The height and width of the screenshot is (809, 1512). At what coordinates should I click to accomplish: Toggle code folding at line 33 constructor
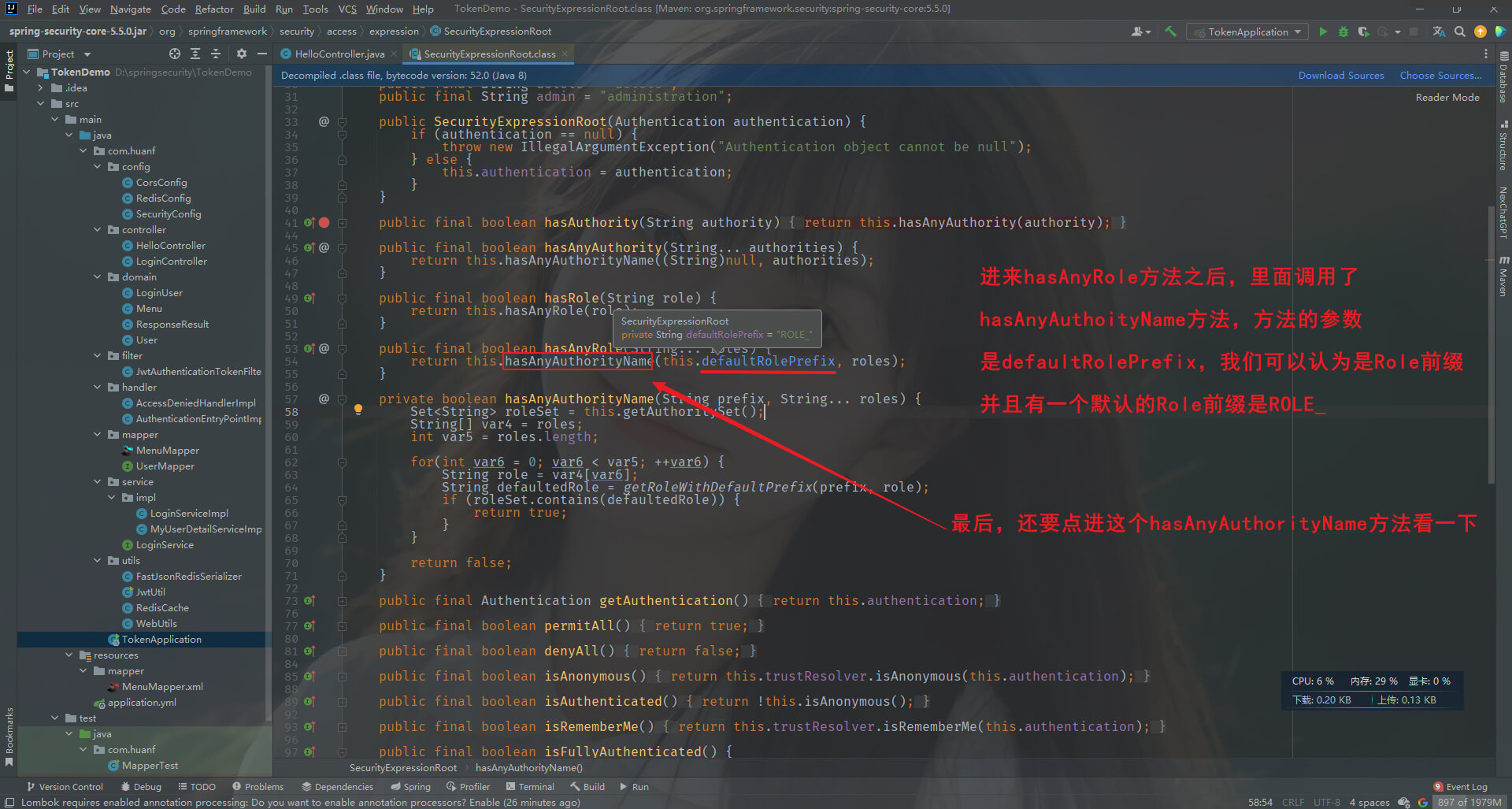tap(343, 122)
